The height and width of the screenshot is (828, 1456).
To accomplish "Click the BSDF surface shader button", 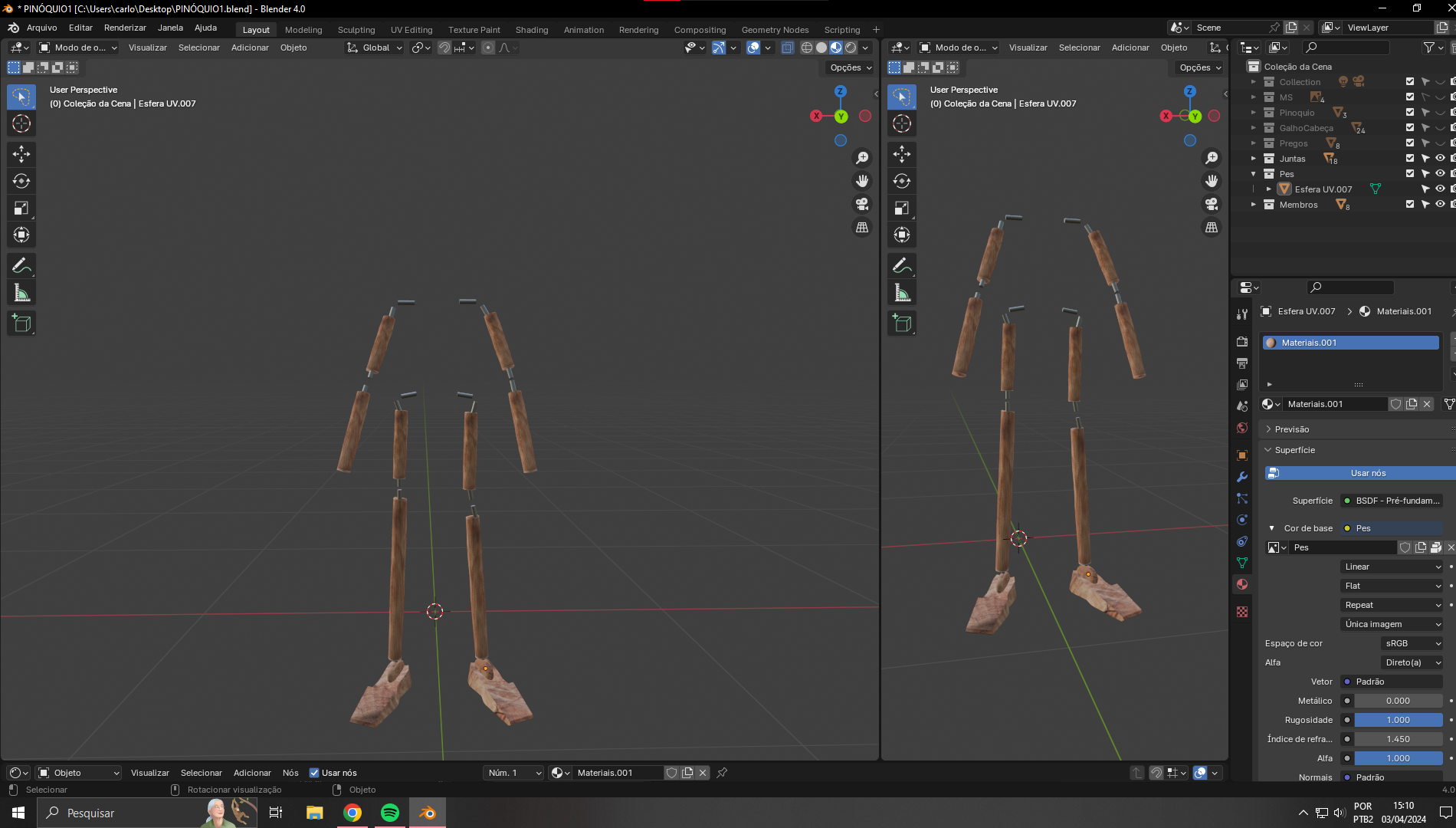I will click(1392, 501).
